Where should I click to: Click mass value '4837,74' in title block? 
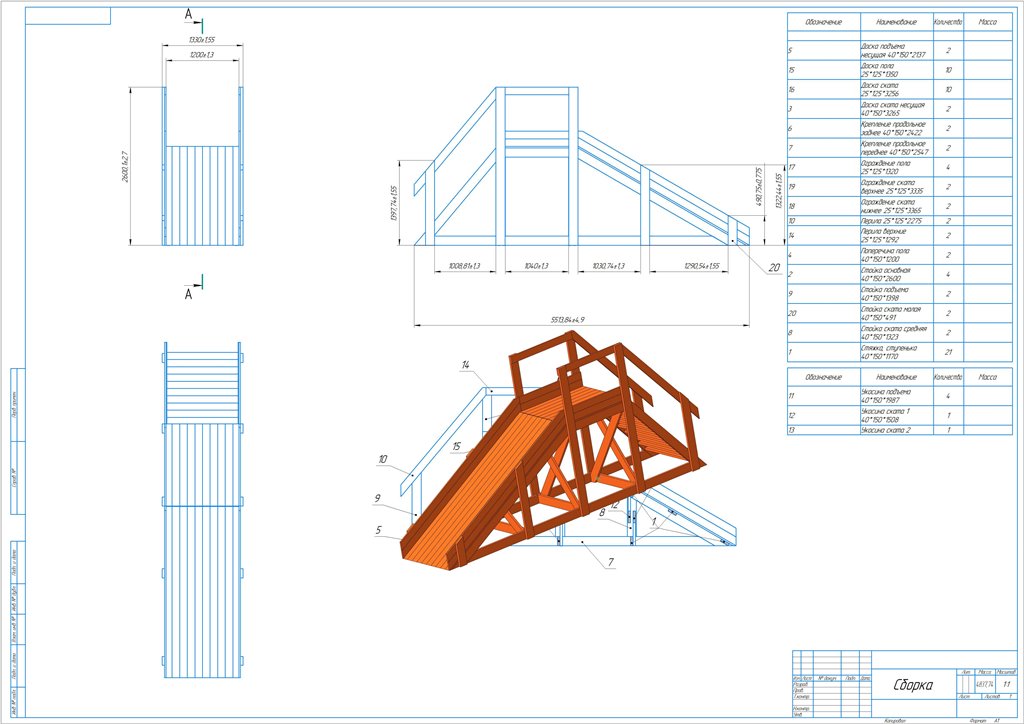point(985,684)
